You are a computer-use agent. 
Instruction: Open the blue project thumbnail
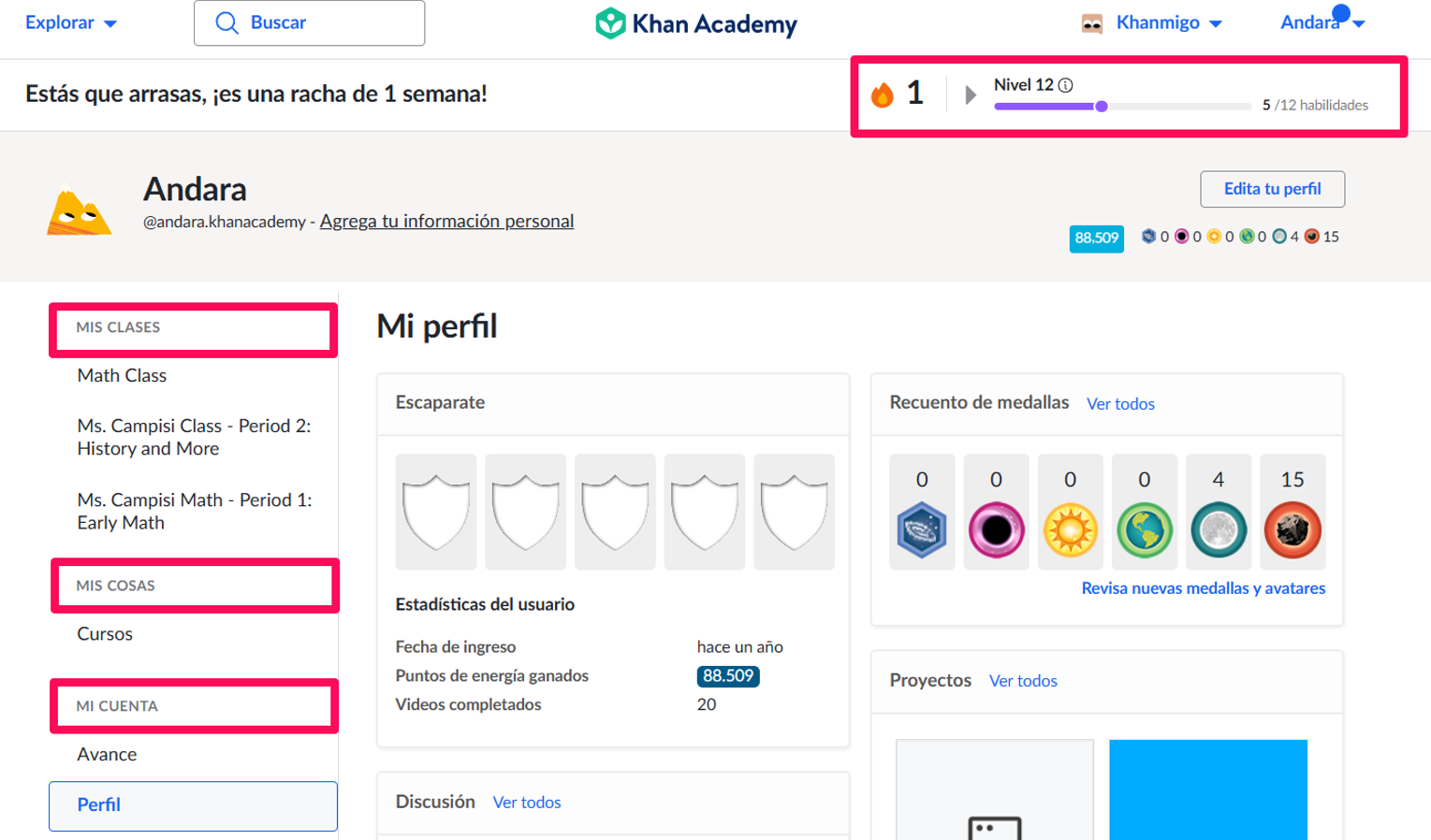click(x=1207, y=789)
